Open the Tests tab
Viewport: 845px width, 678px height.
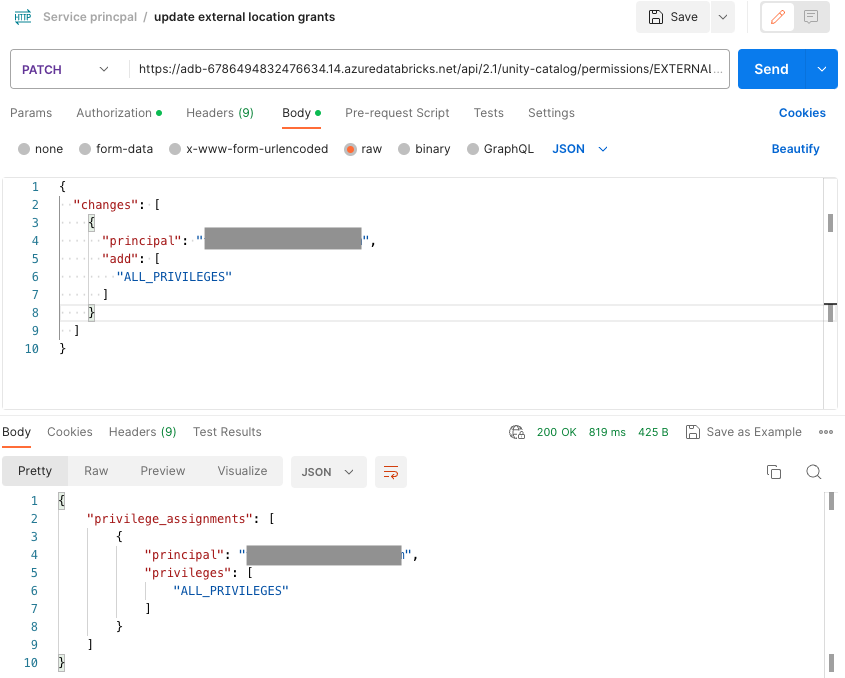(x=489, y=113)
